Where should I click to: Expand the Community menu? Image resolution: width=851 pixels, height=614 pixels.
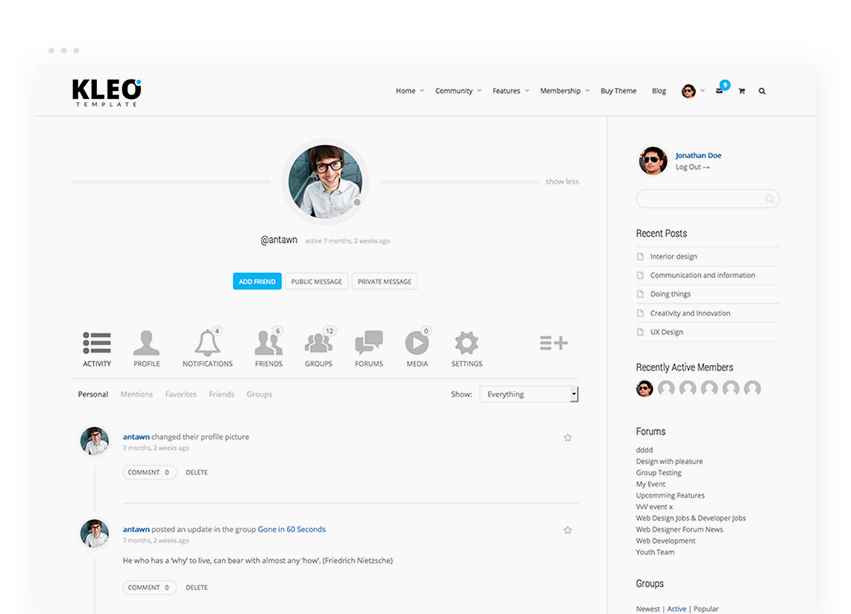(x=458, y=91)
